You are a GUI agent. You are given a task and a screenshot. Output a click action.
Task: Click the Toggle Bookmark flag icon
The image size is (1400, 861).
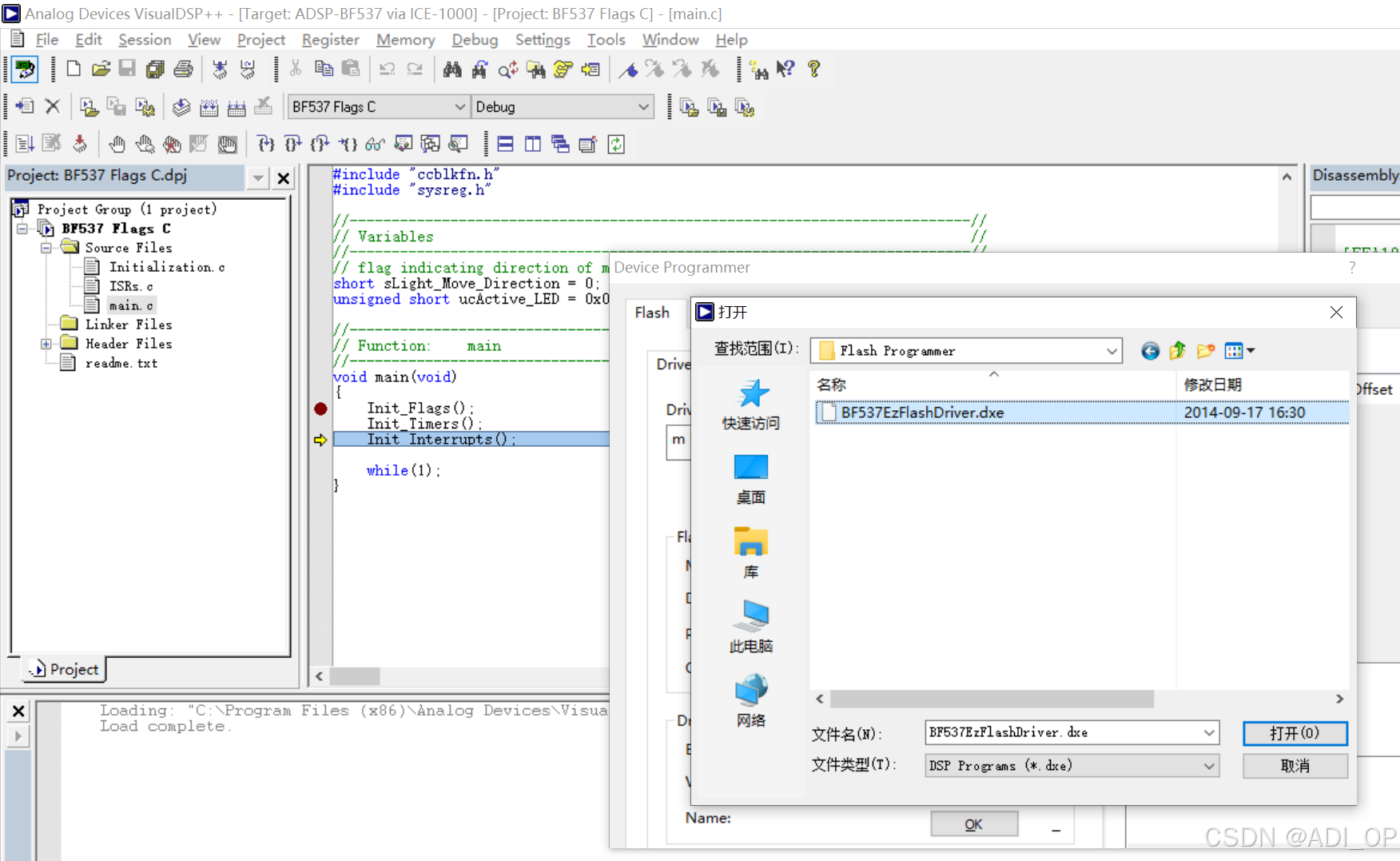tap(628, 70)
